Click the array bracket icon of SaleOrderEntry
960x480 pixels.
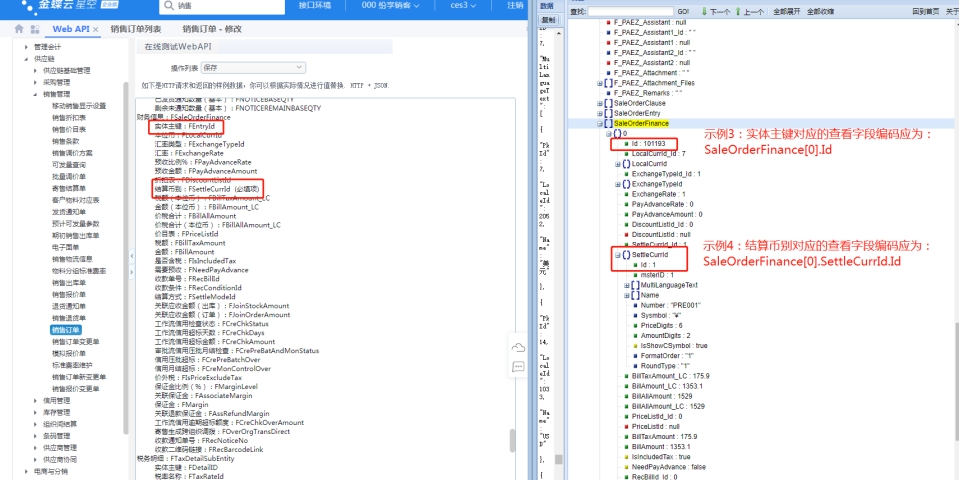tap(609, 113)
